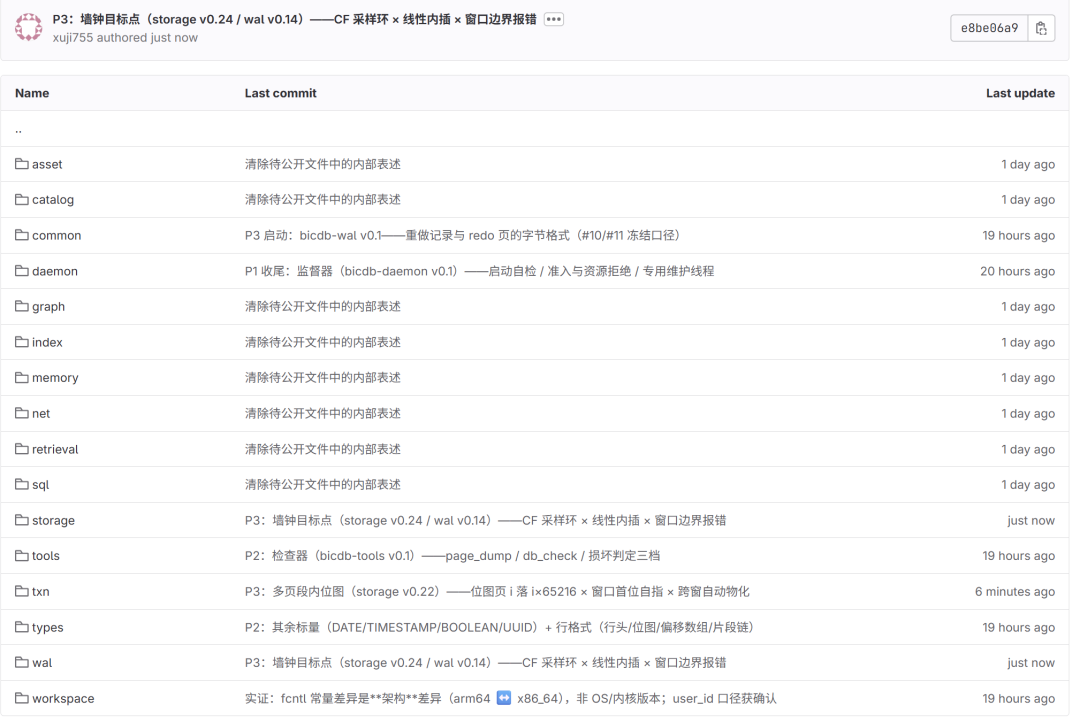Open the common directory name
The width and height of the screenshot is (1080, 722).
tap(56, 236)
